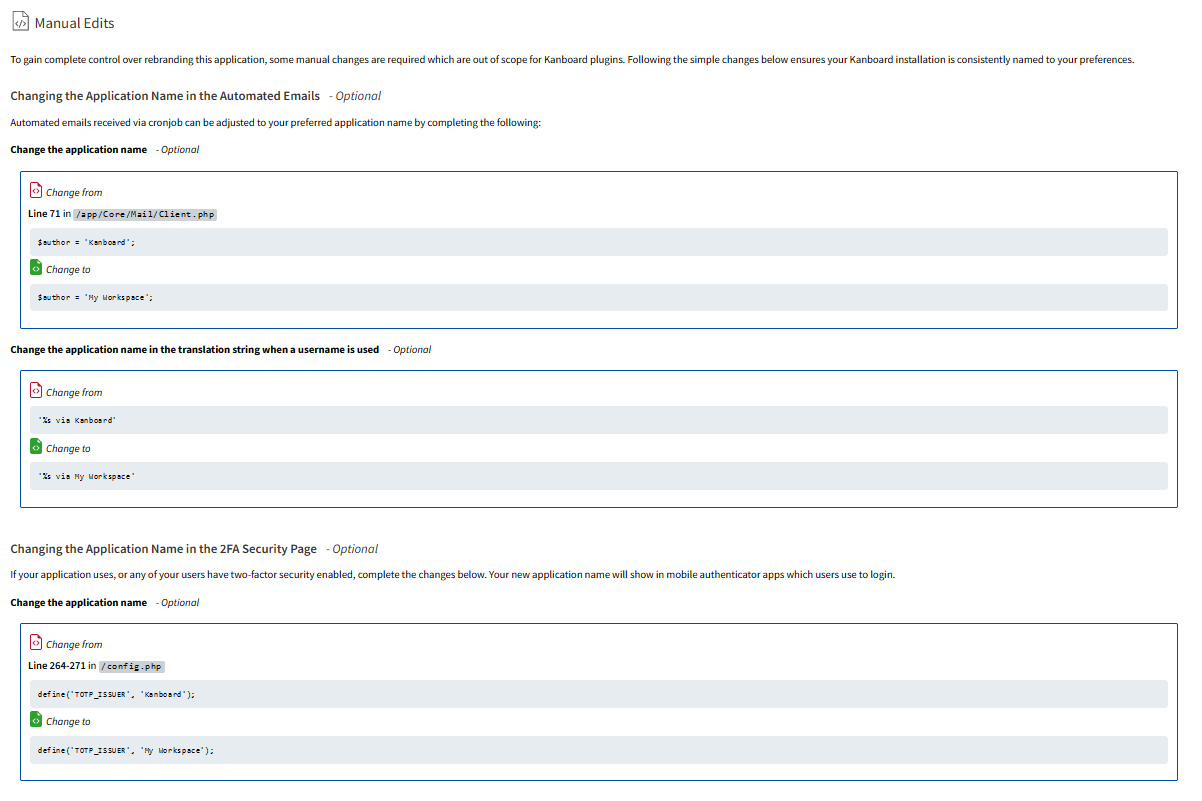Image resolution: width=1202 pixels, height=801 pixels.
Task: Click heading Changing the Application Name in the Automated Emails
Action: [x=165, y=96]
